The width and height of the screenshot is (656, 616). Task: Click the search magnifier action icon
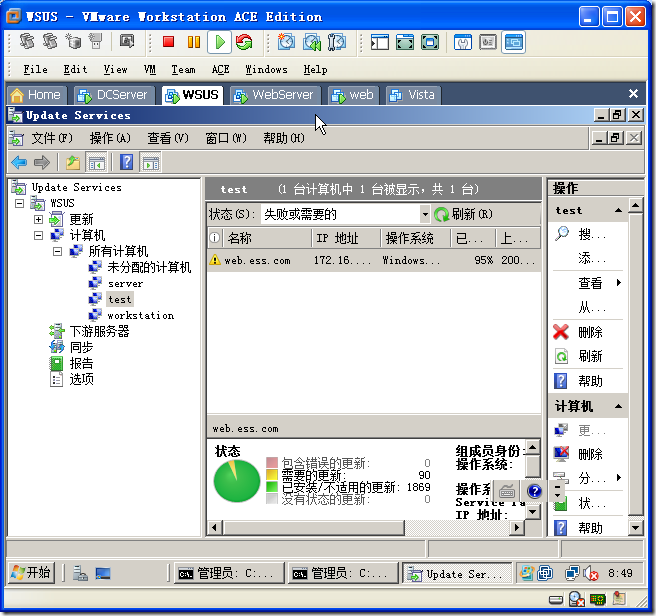click(561, 233)
